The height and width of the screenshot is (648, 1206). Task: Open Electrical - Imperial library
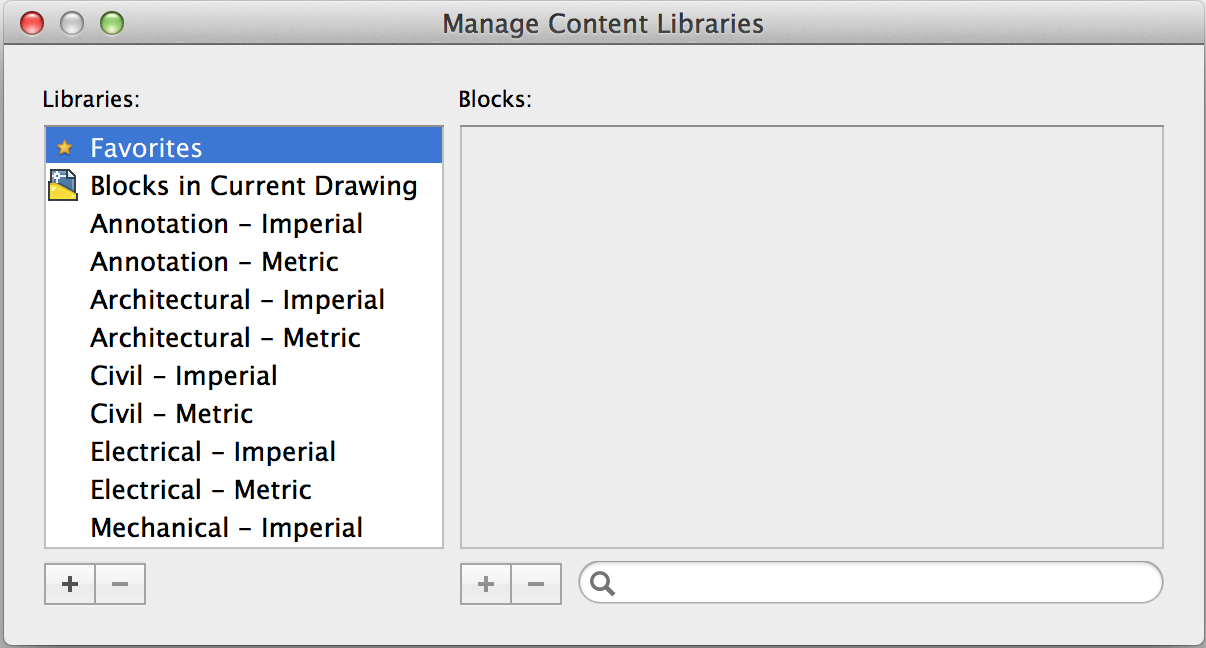213,452
